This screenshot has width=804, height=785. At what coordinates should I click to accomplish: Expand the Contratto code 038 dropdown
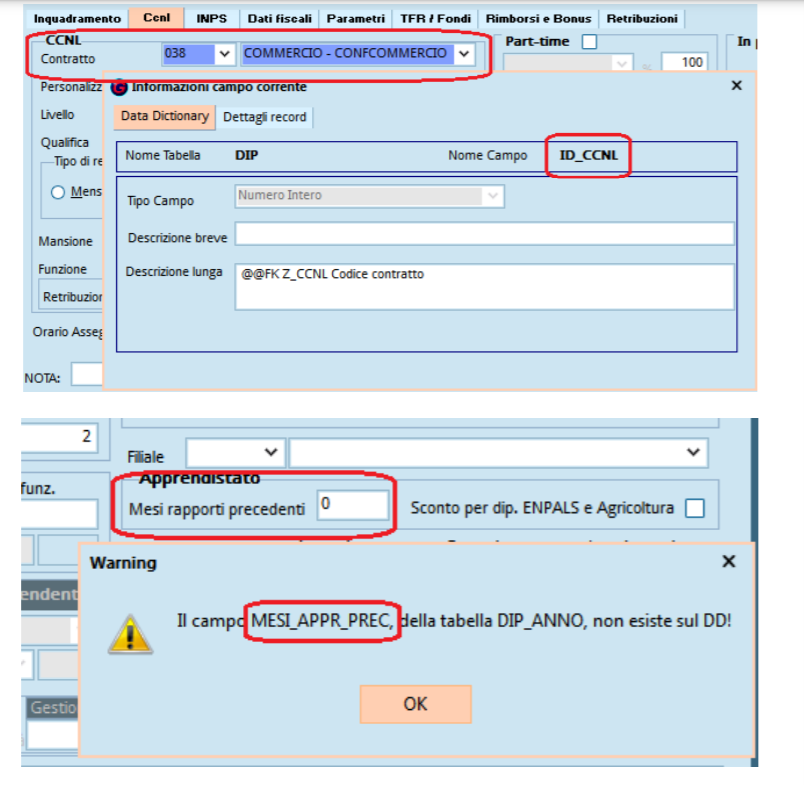(x=224, y=54)
